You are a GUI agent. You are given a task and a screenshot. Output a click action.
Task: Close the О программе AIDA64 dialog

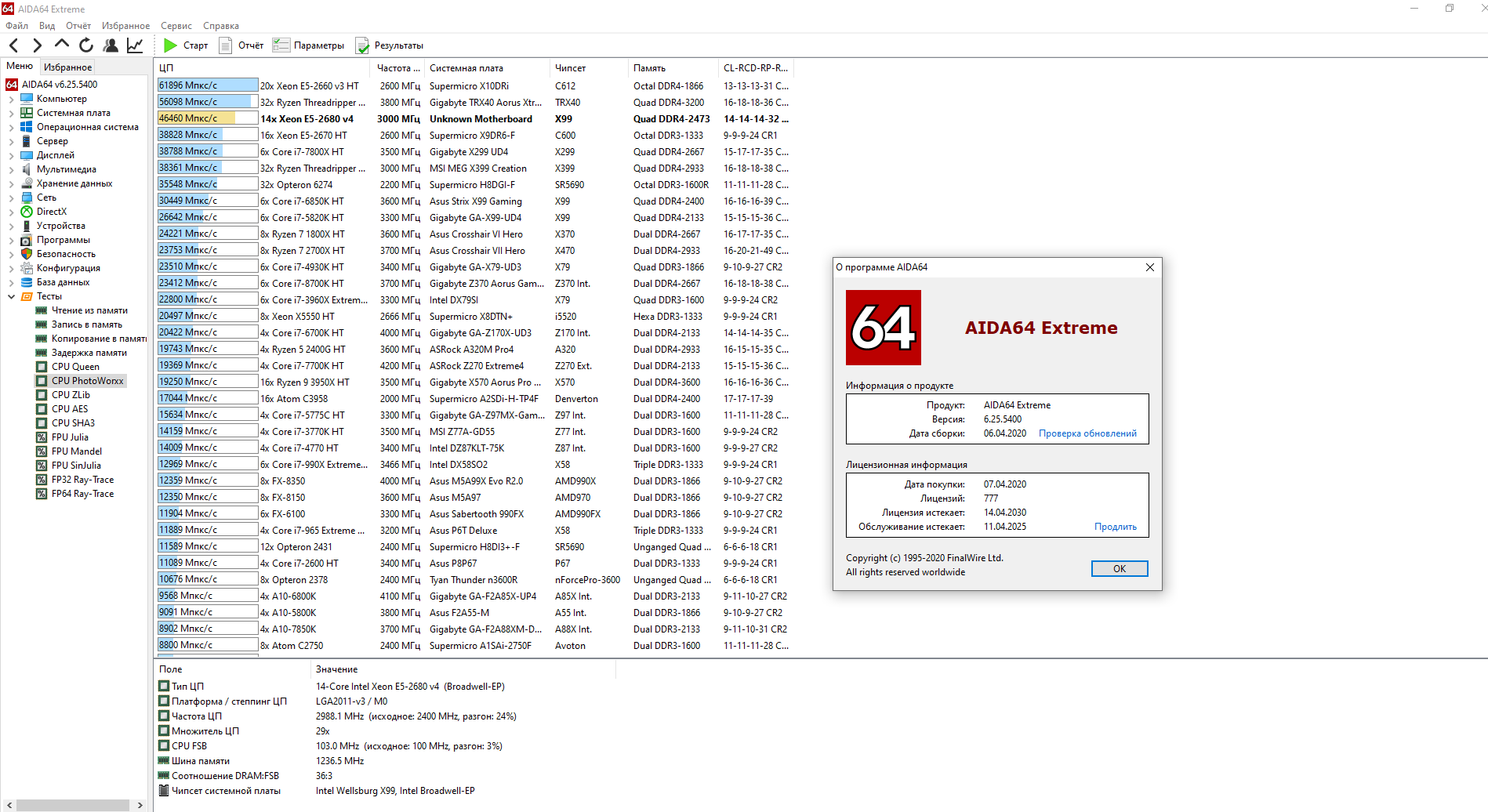(x=1150, y=267)
